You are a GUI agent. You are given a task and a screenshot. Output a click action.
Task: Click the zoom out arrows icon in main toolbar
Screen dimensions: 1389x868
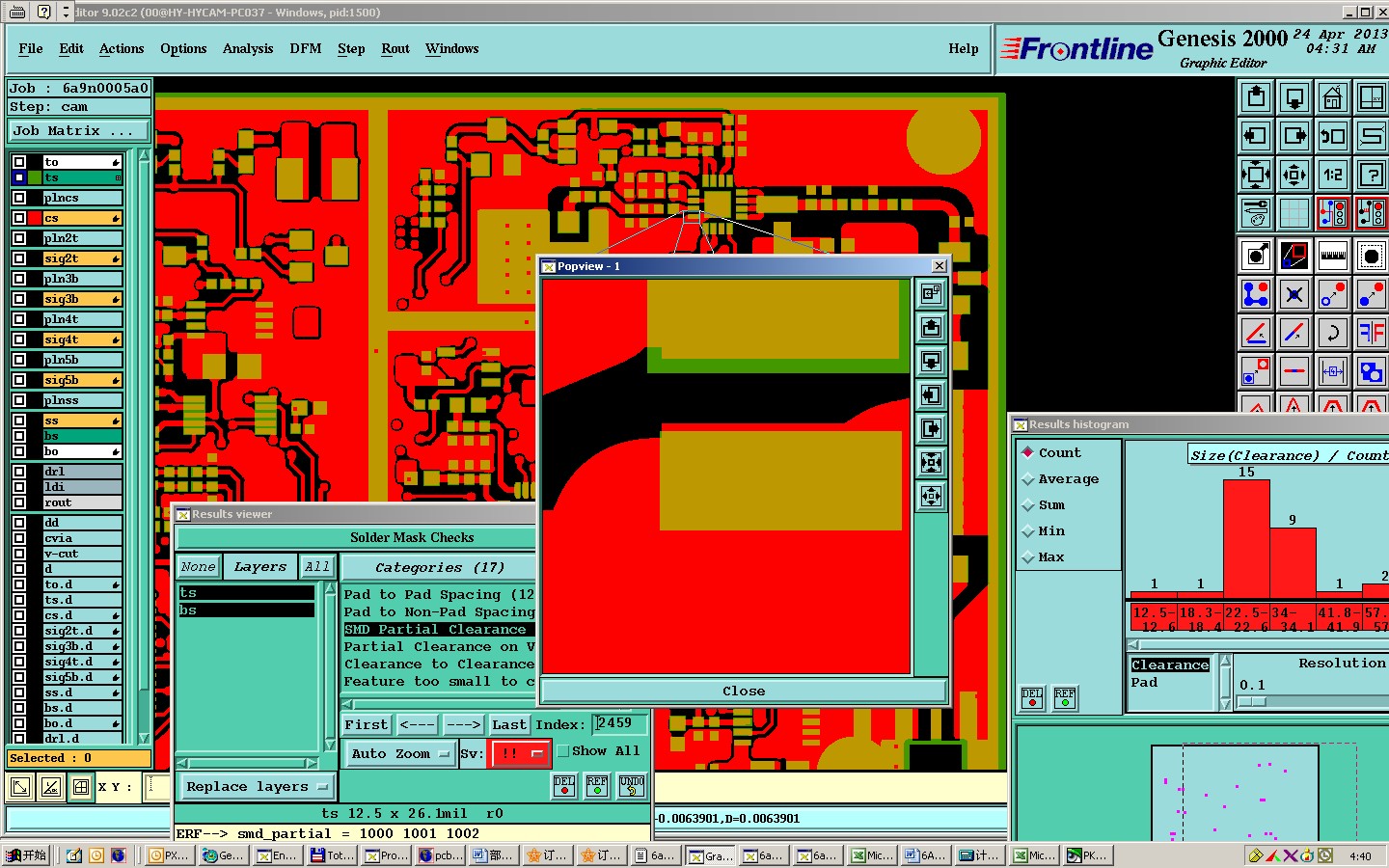1294,174
